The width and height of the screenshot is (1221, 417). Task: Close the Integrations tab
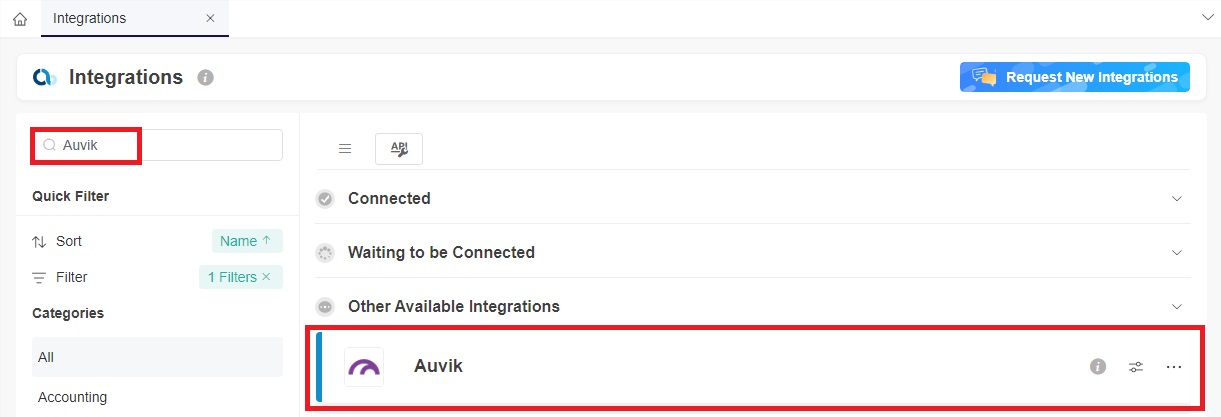click(210, 18)
